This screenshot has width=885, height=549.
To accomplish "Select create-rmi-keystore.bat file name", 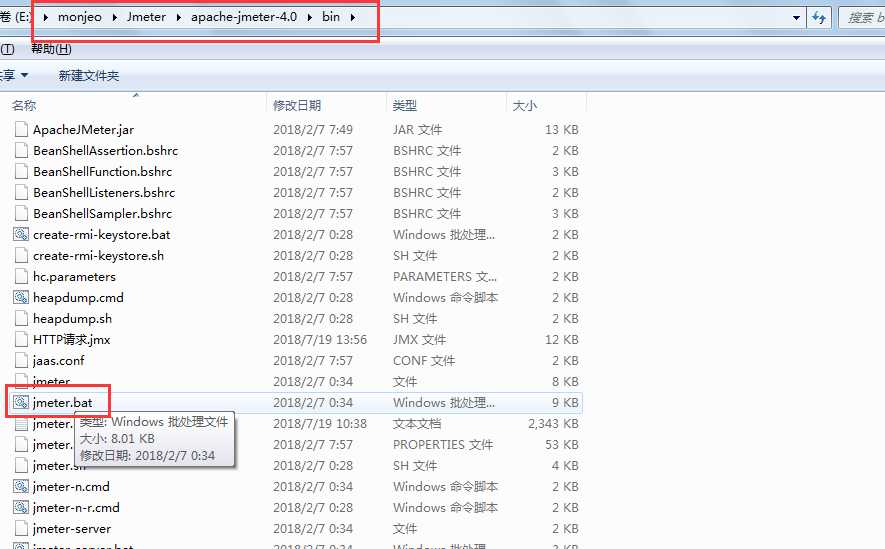I will 102,234.
